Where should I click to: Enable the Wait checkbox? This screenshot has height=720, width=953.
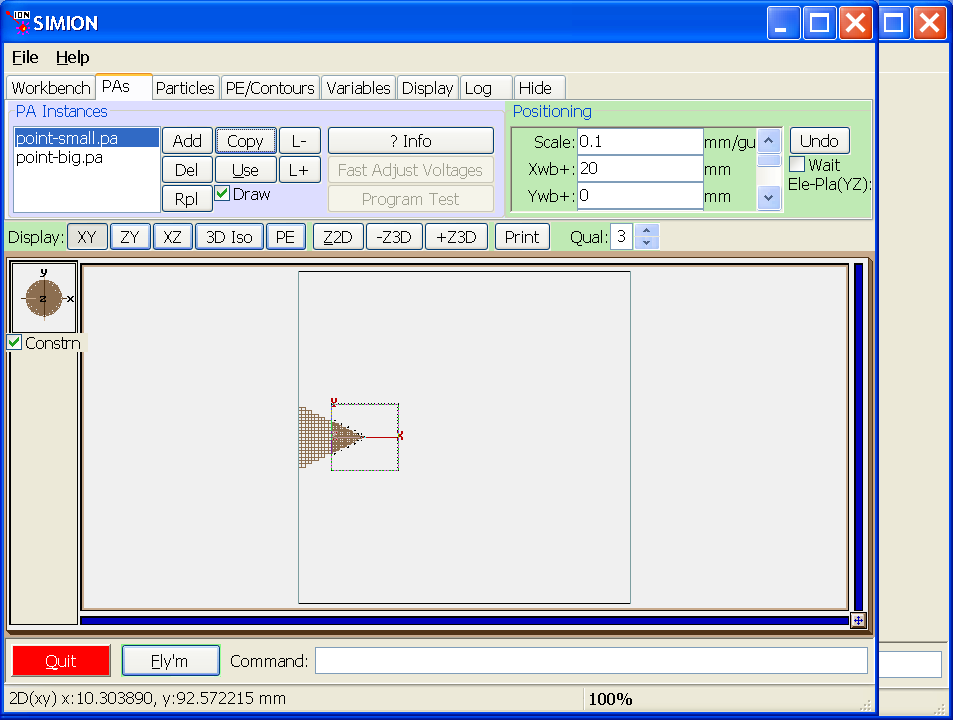point(797,164)
